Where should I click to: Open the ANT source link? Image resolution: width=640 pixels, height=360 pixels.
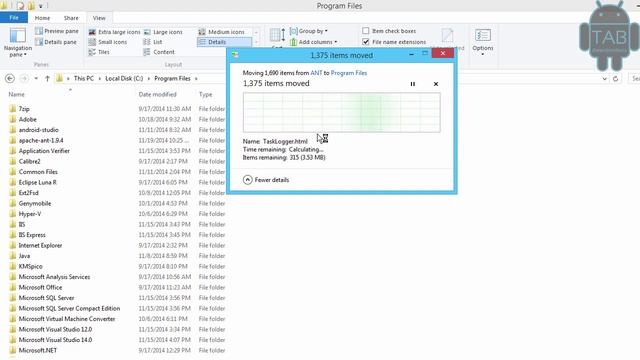[x=316, y=73]
